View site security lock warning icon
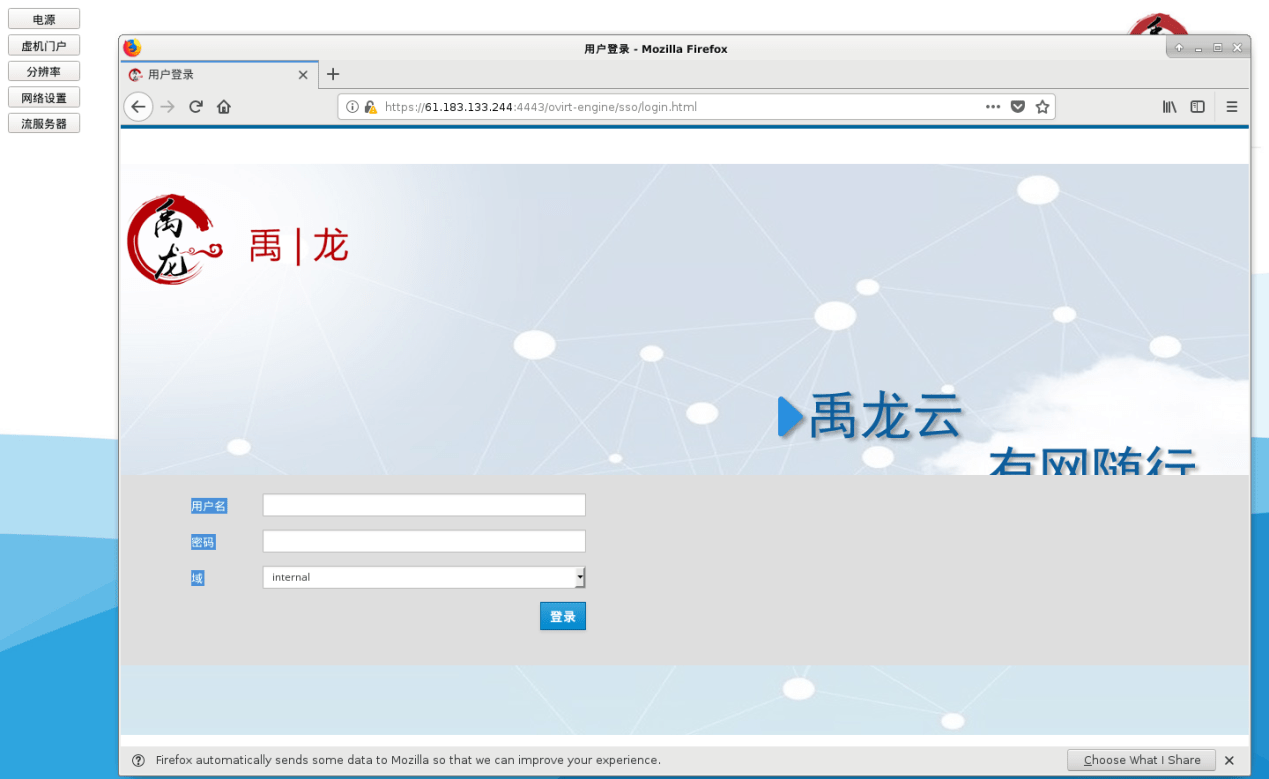The image size is (1269, 779). click(x=370, y=107)
